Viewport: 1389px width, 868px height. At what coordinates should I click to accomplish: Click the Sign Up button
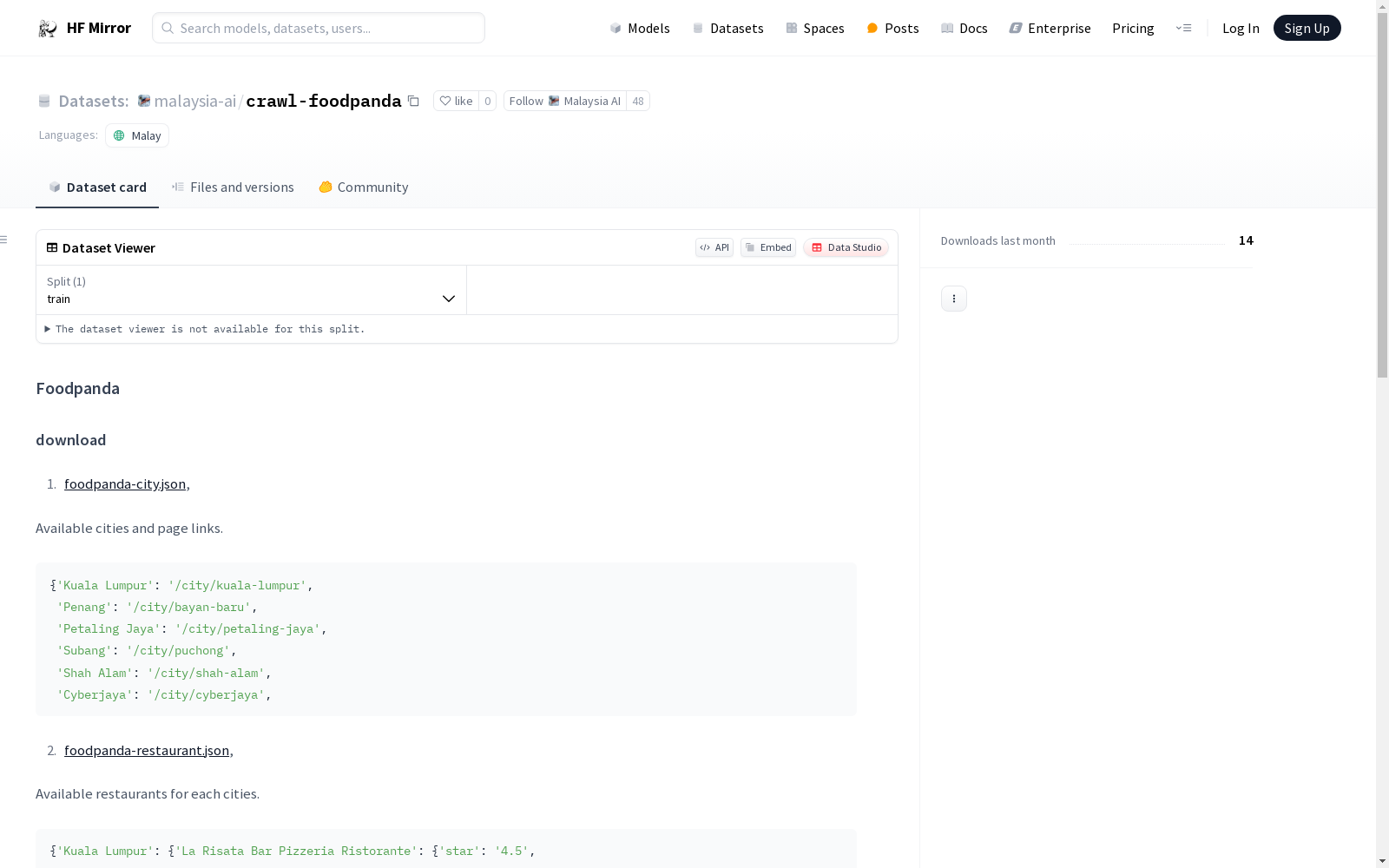coord(1307,28)
